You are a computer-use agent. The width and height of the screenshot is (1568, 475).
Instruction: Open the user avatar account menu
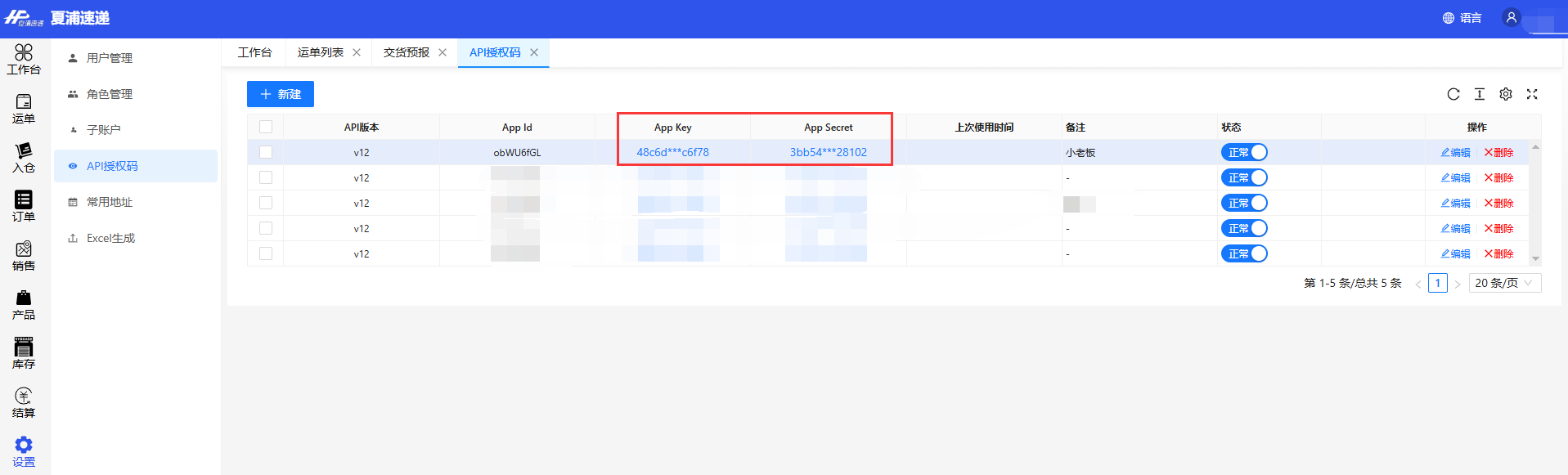tap(1512, 17)
